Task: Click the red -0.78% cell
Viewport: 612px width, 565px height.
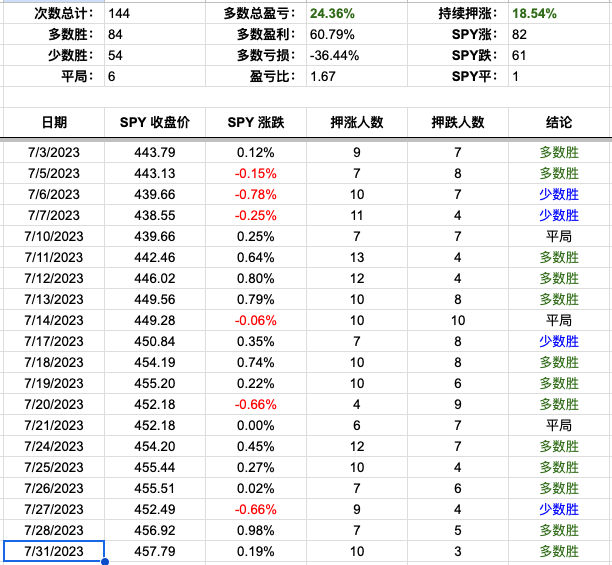Action: (256, 194)
